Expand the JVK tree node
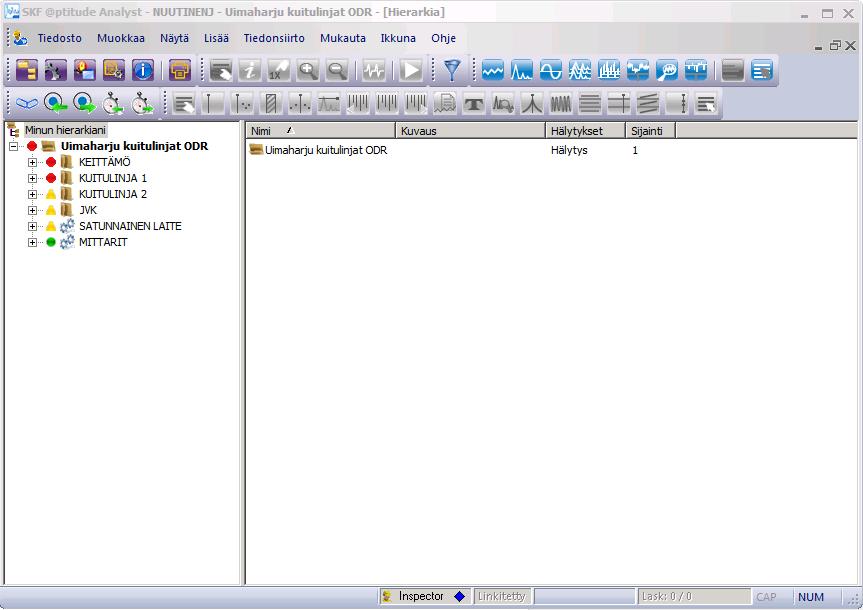Viewport: 863px width, 610px height. click(x=32, y=210)
